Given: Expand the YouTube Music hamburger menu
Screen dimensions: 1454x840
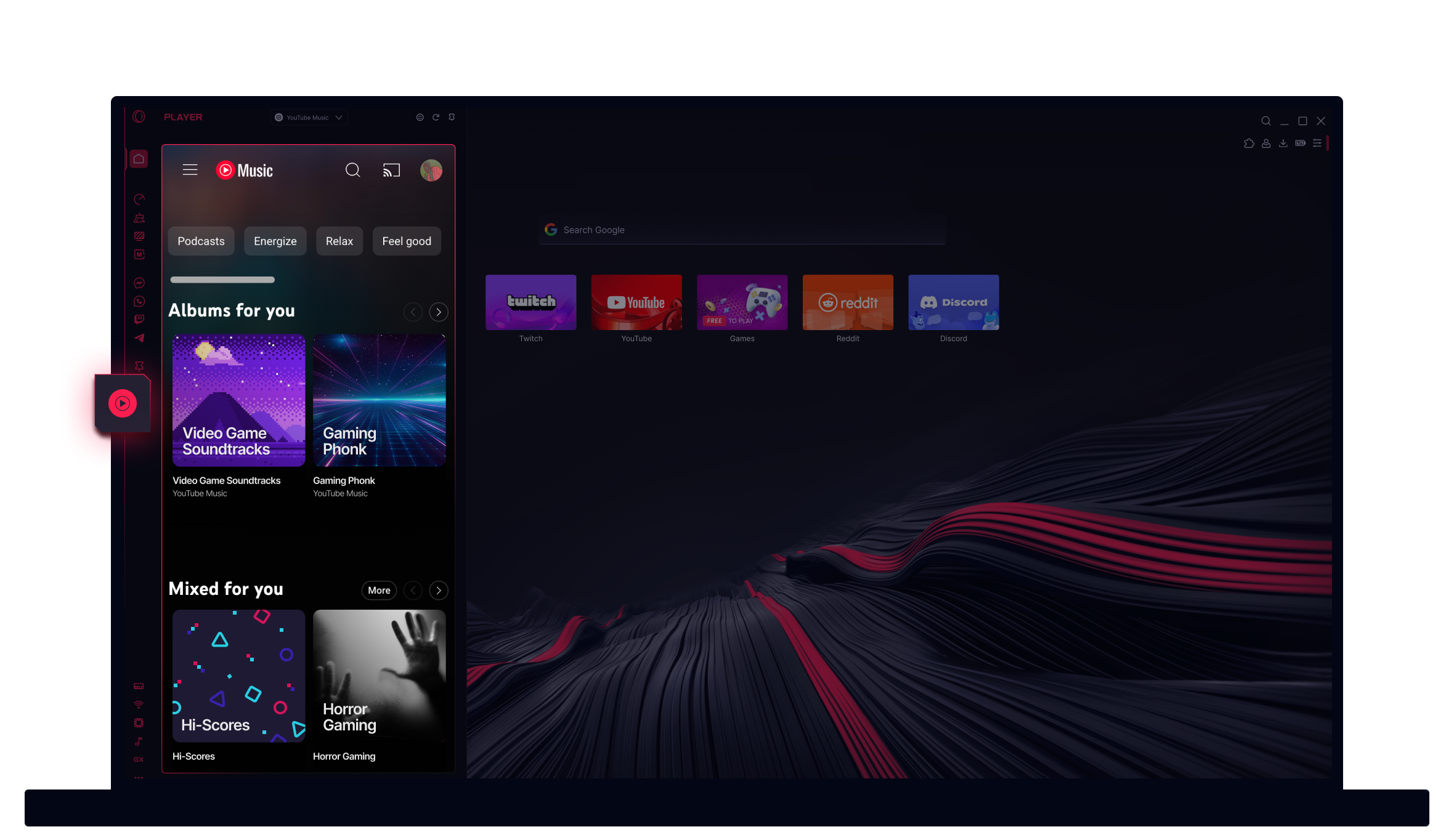Looking at the screenshot, I should click(190, 170).
